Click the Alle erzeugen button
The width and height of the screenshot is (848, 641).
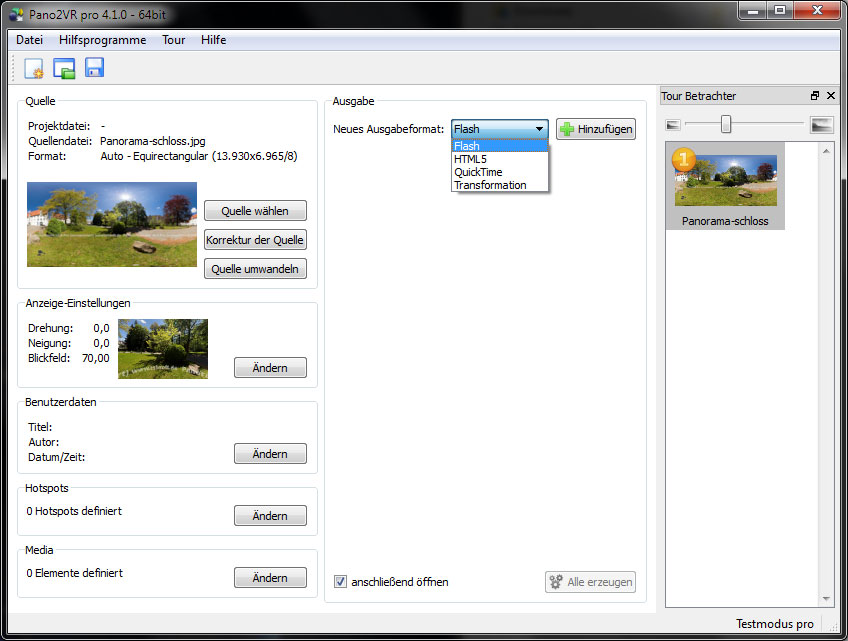point(590,582)
